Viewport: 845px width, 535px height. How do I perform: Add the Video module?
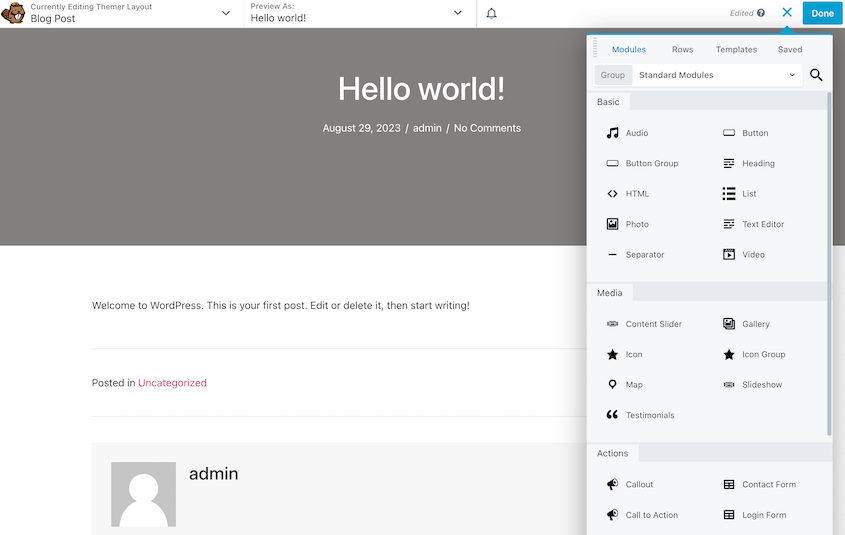coord(744,254)
